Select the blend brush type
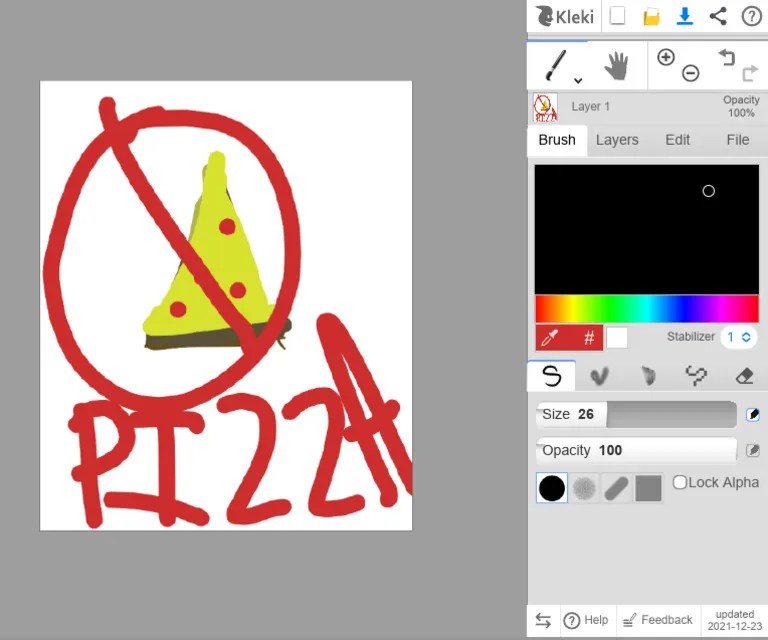Viewport: 768px width, 640px height. (600, 376)
